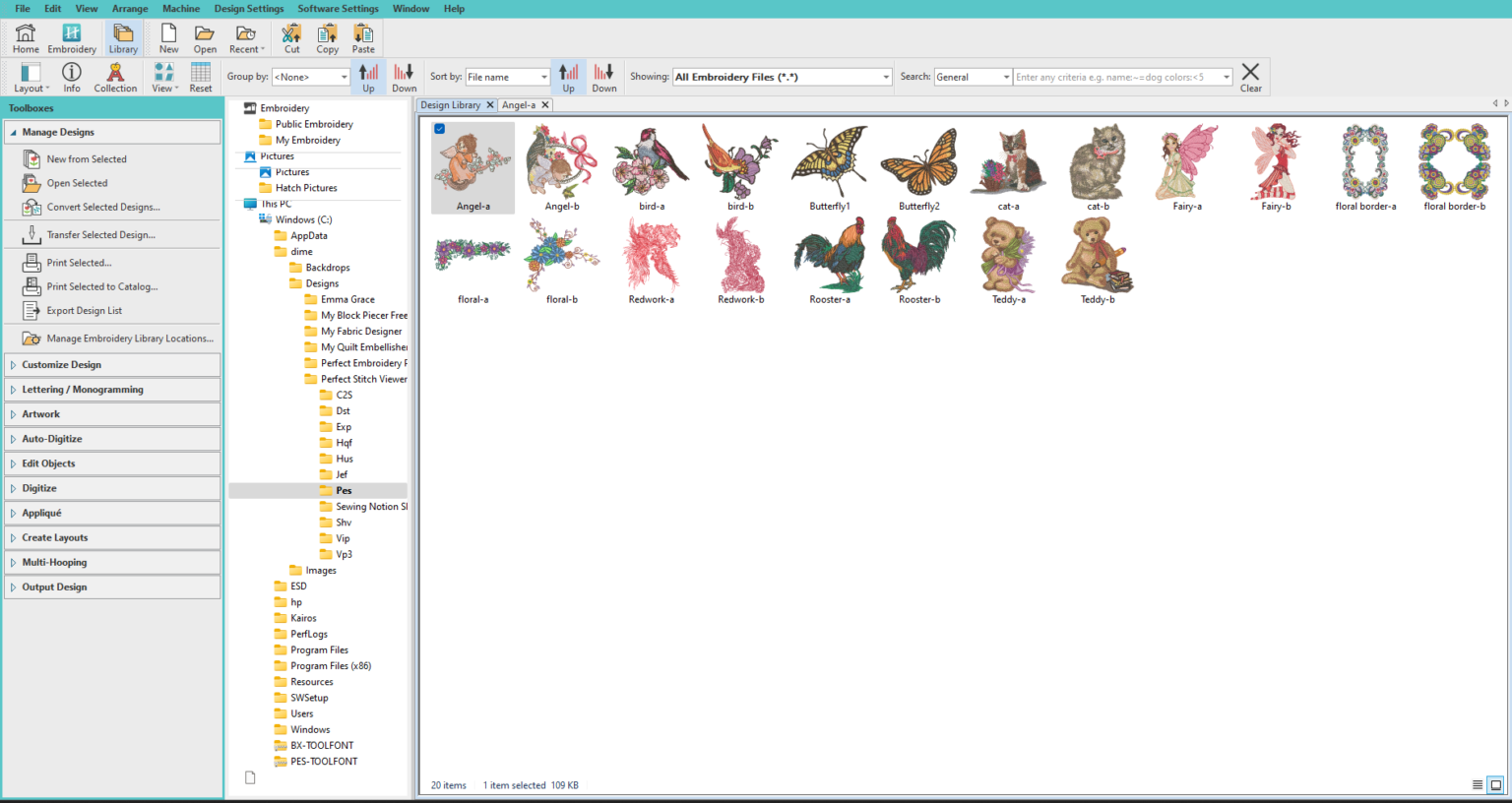Toggle descending sort with the Down button

click(603, 76)
